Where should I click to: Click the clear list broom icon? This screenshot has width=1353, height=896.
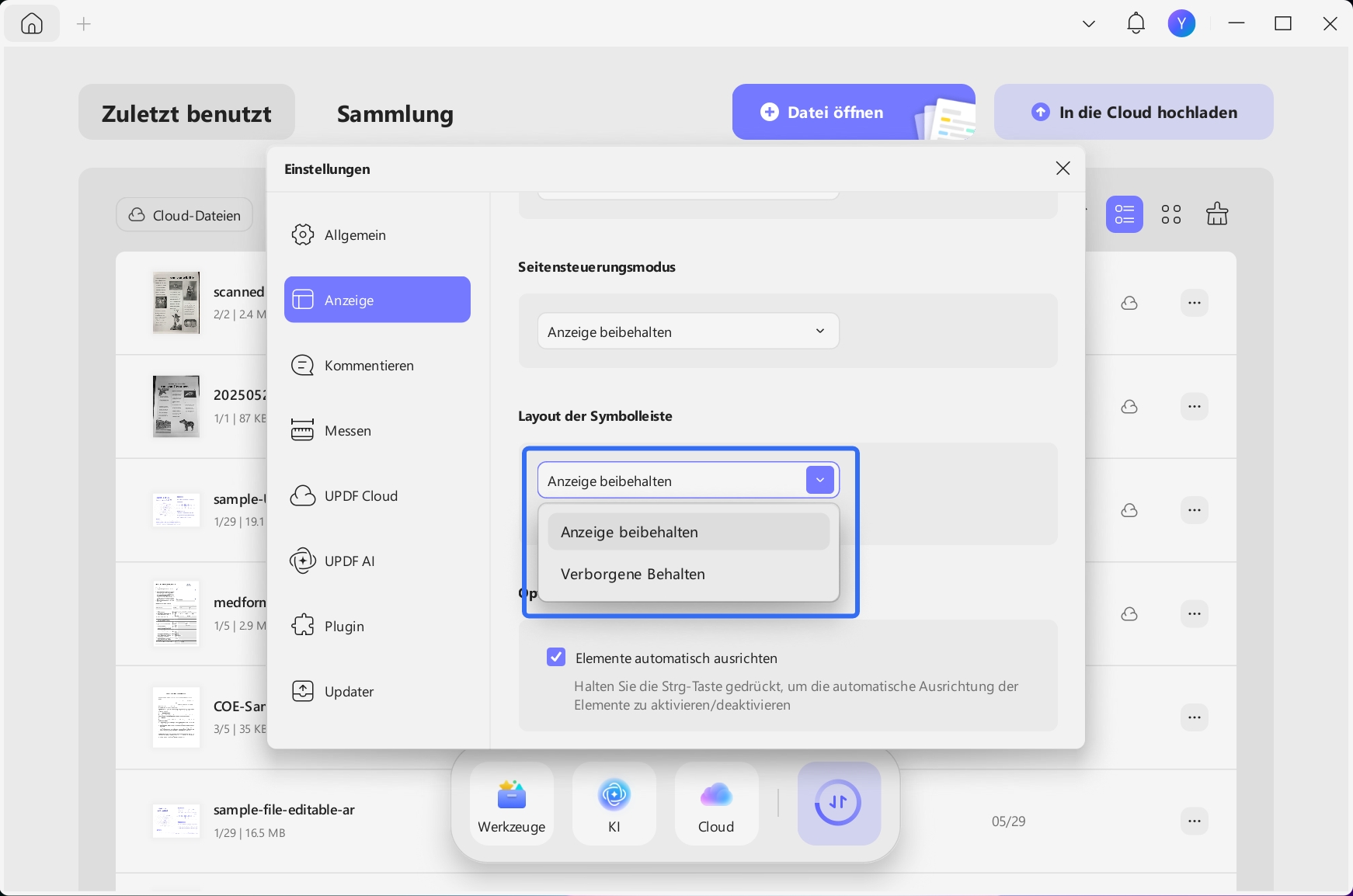1217,214
